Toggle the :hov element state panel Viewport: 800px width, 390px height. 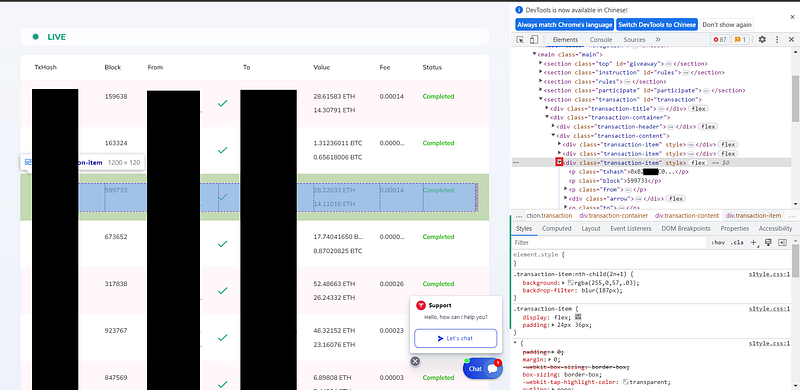point(718,243)
